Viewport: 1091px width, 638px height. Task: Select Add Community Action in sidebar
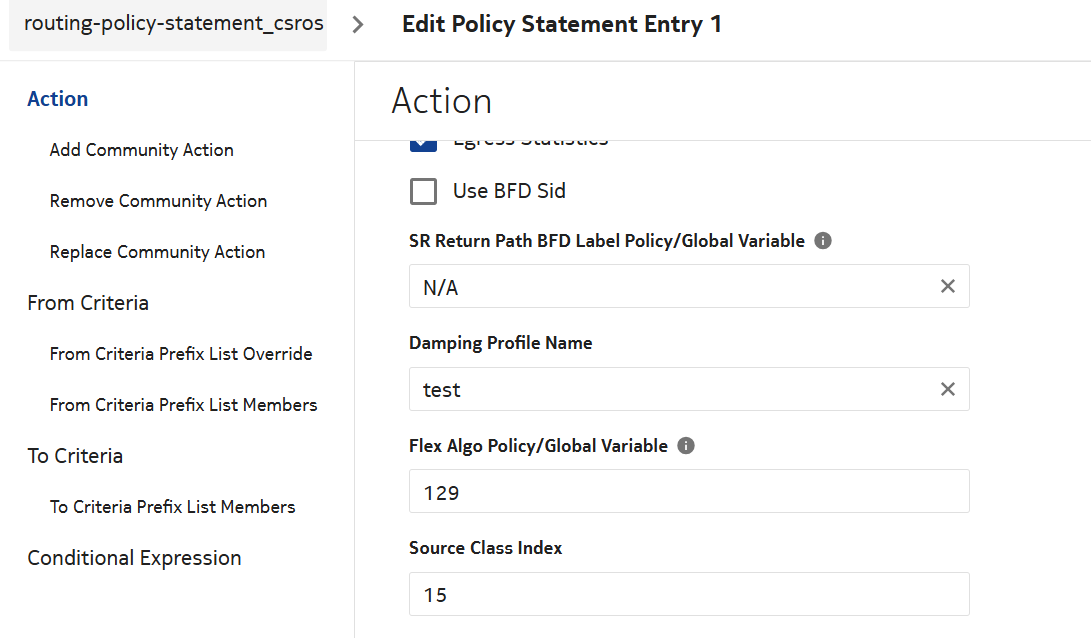click(141, 150)
